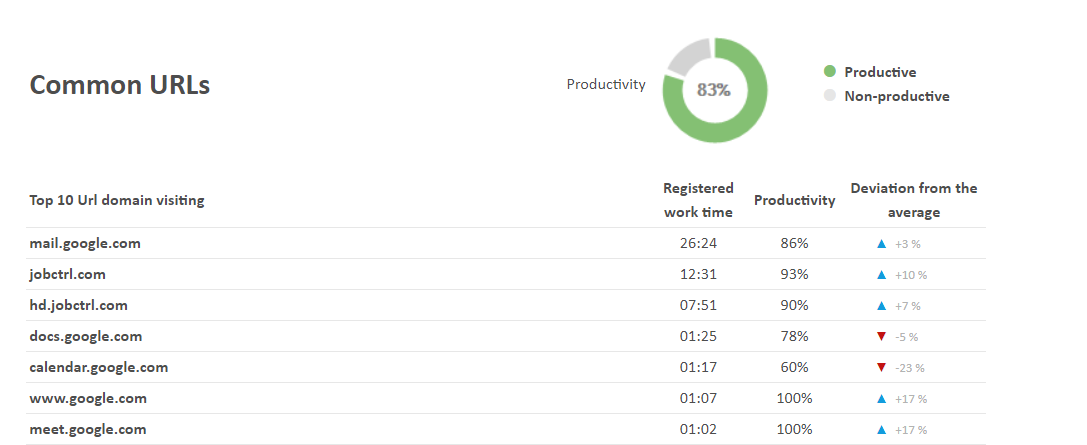The image size is (1087, 445).
Task: Toggle the Non-productive legend label
Action: [896, 96]
